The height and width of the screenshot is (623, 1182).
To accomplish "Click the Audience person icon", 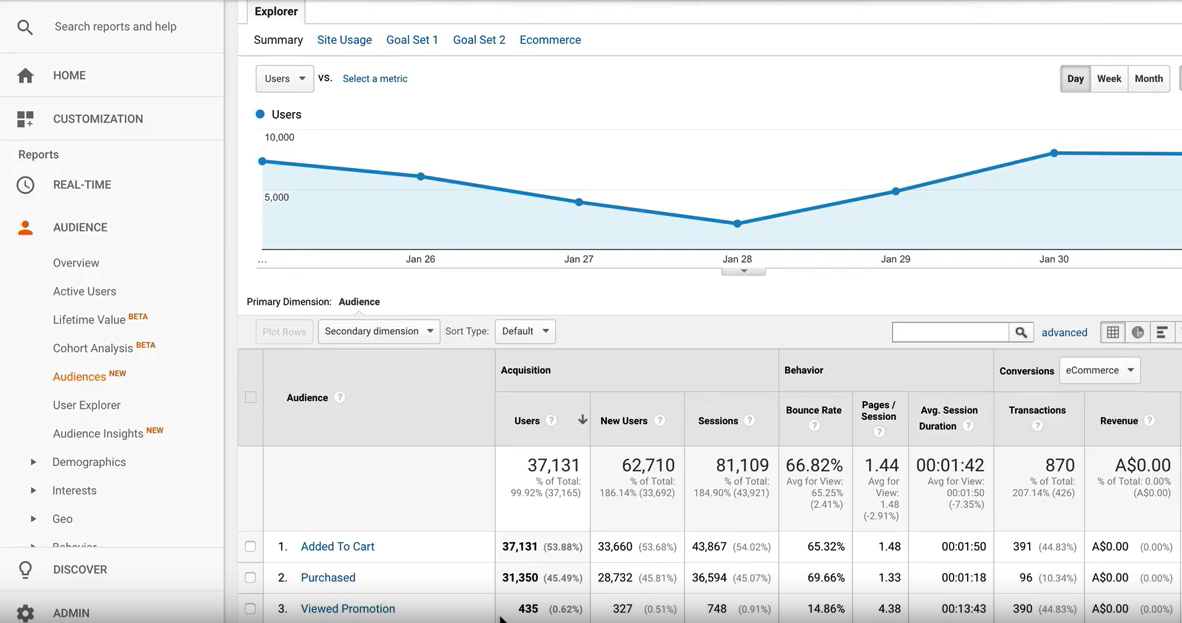I will coord(25,228).
